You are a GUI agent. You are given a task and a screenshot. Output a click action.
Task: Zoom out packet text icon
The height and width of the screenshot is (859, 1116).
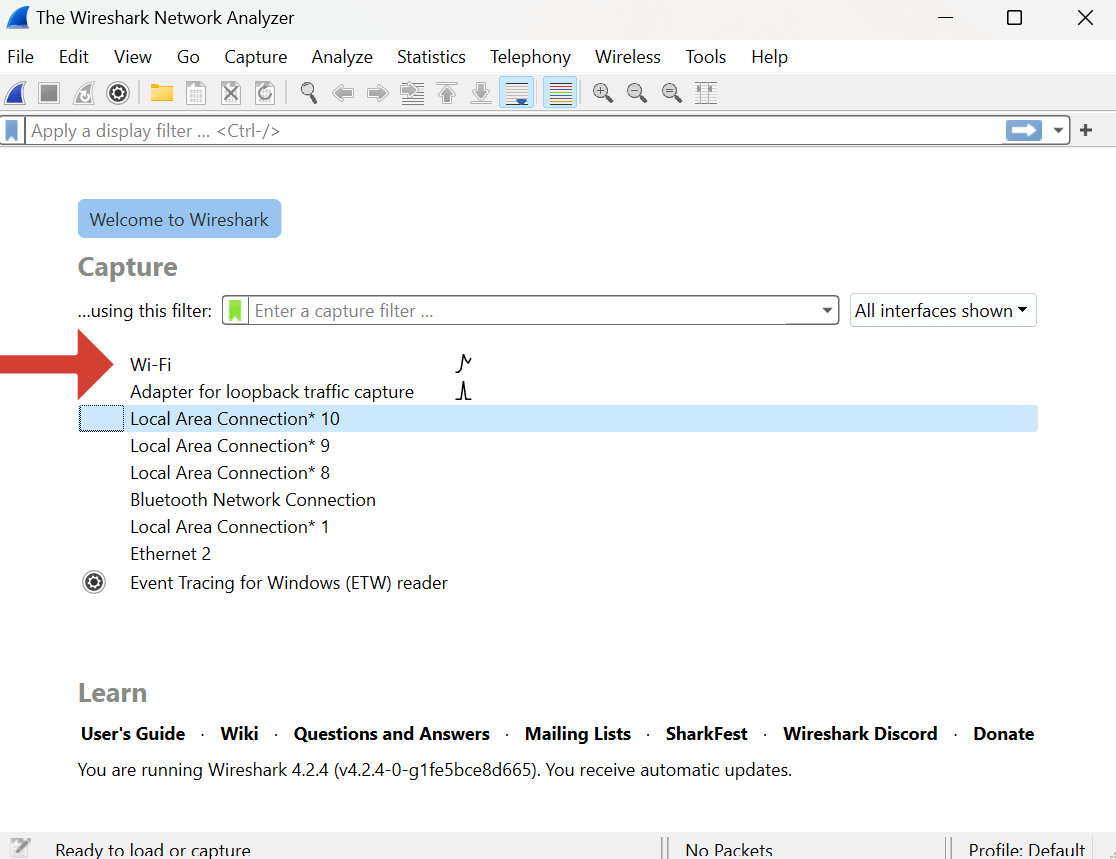coord(637,93)
